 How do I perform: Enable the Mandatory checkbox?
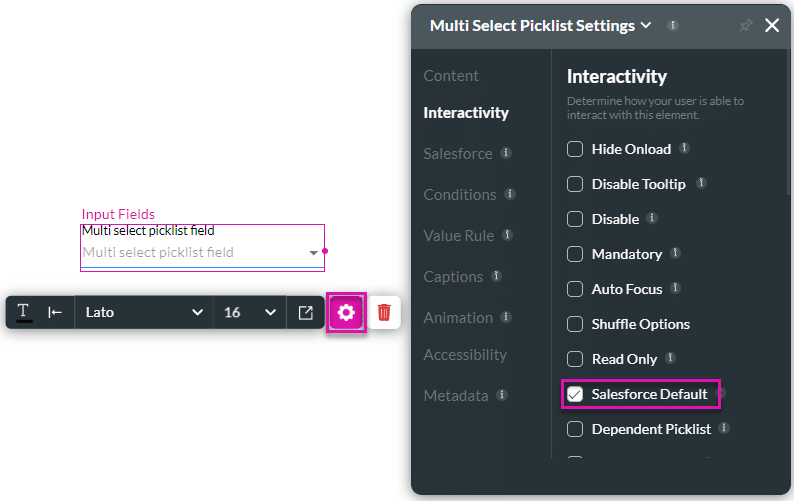[x=575, y=254]
